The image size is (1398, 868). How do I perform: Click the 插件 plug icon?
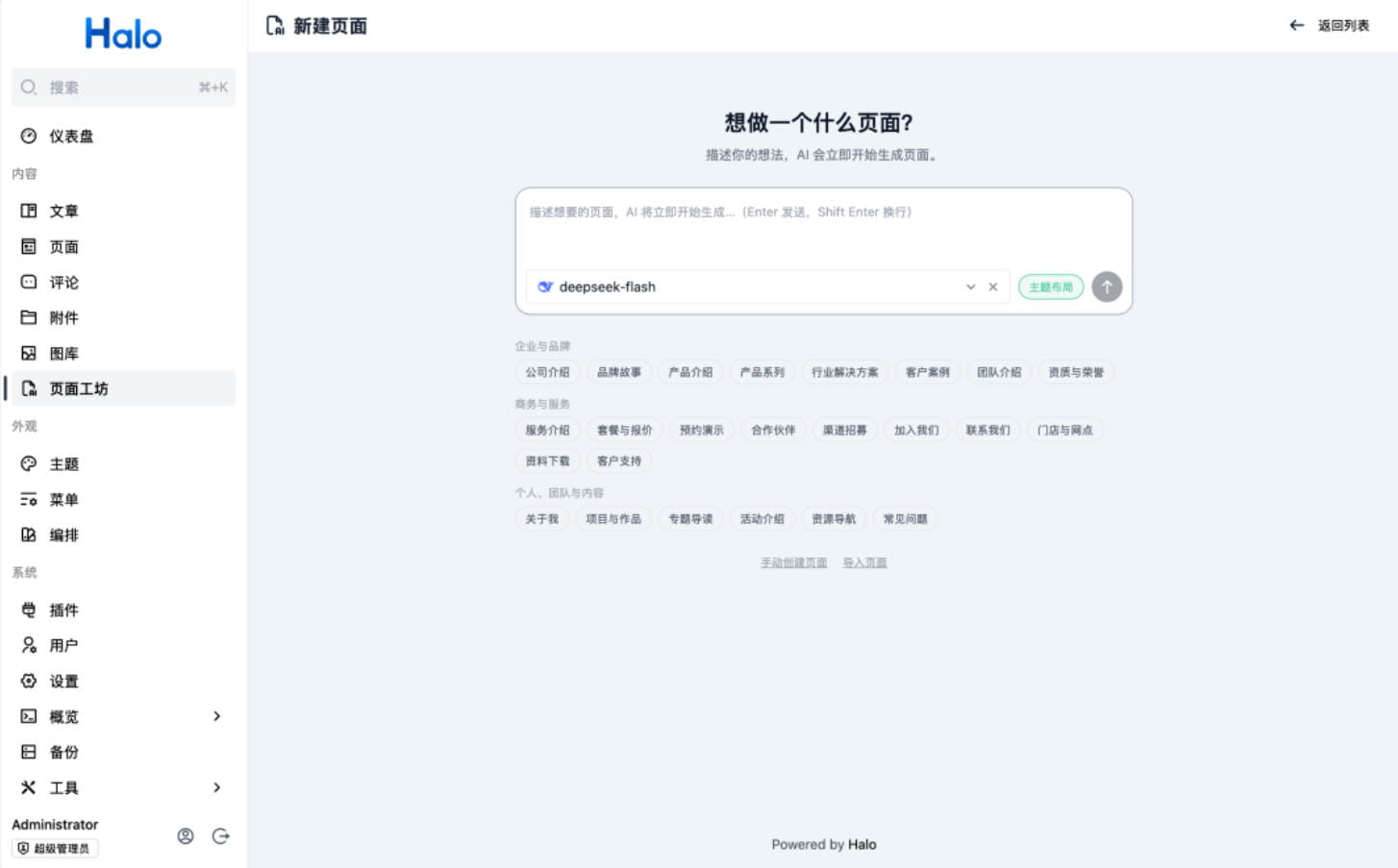click(29, 610)
